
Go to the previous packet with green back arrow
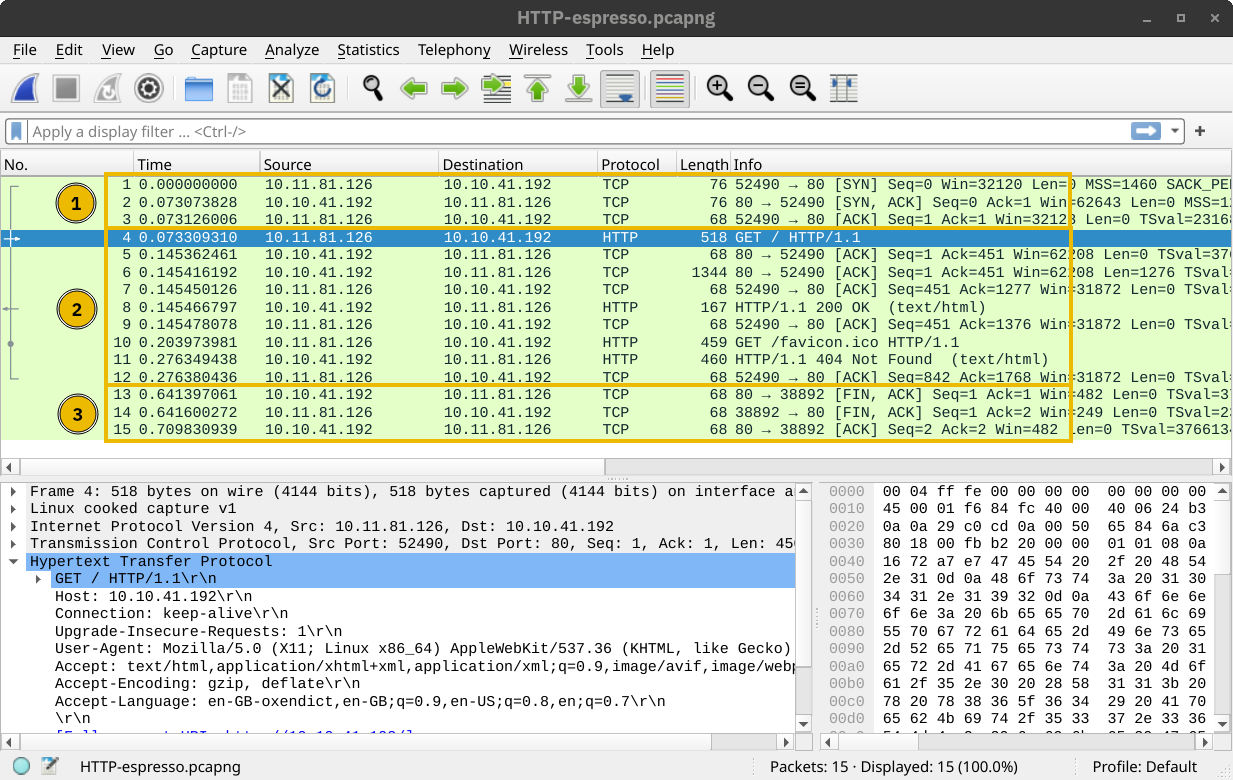pos(414,88)
